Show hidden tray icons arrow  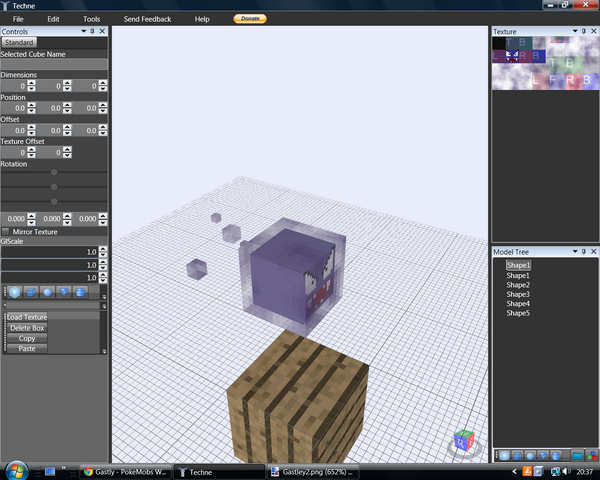click(515, 472)
